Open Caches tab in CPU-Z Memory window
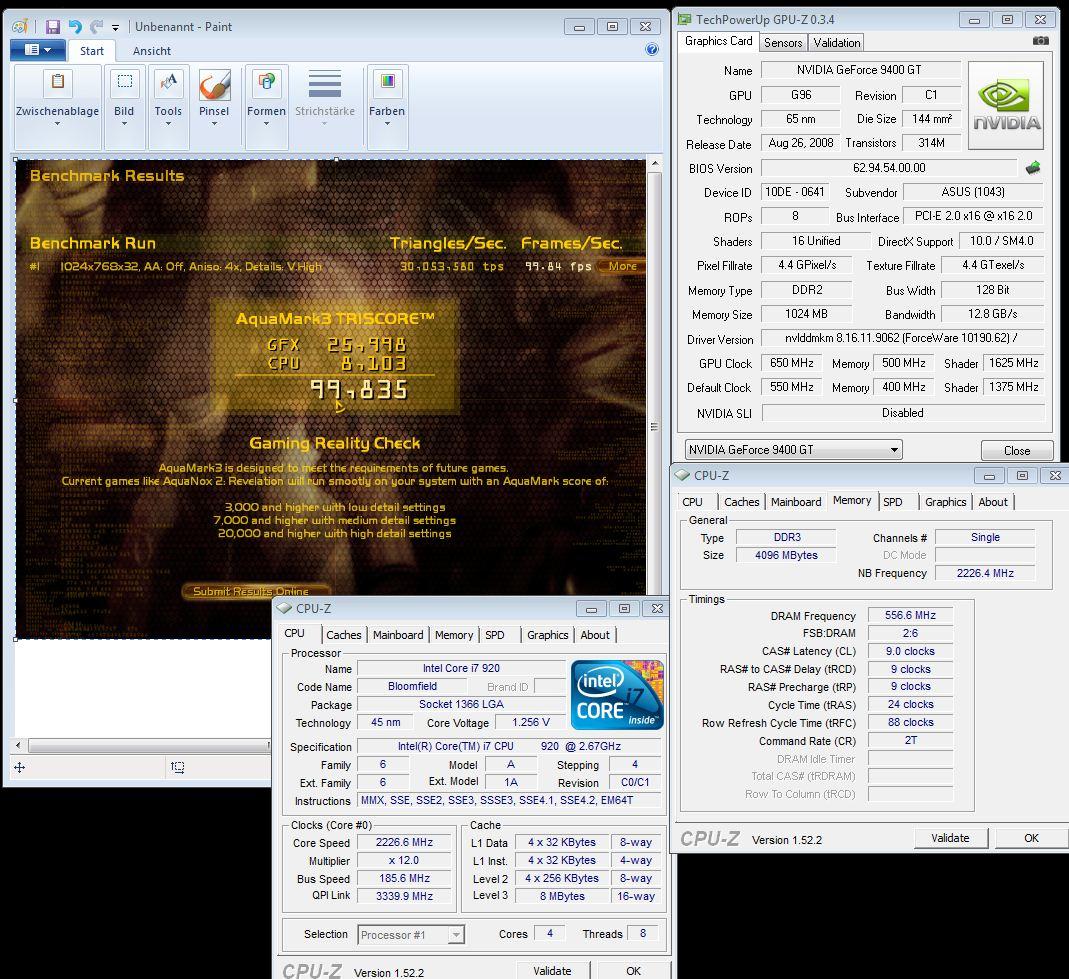The height and width of the screenshot is (979, 1069). 741,502
